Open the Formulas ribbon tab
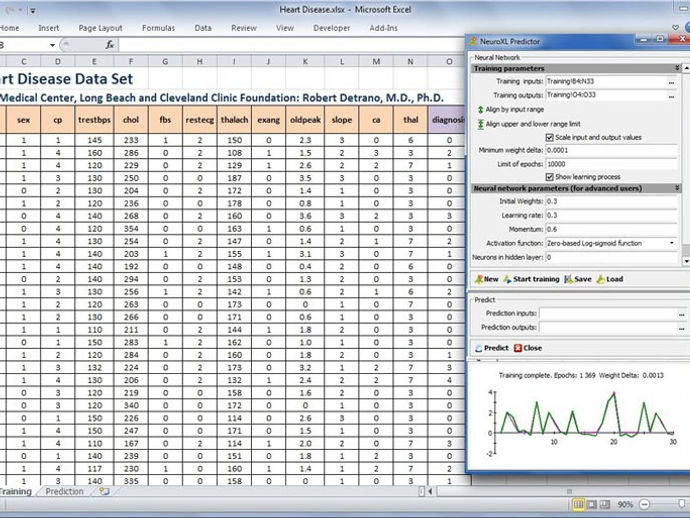 (158, 28)
